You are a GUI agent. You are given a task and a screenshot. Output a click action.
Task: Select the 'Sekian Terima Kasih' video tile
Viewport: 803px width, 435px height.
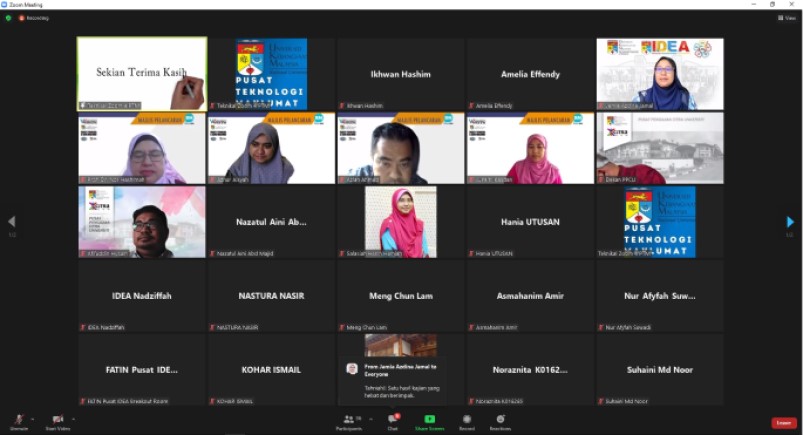click(x=142, y=73)
